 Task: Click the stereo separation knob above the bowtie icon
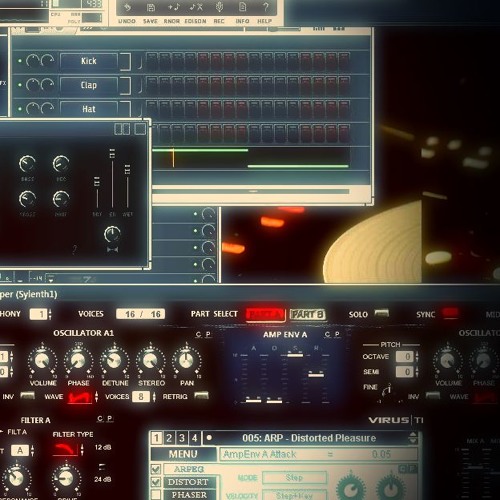112,234
